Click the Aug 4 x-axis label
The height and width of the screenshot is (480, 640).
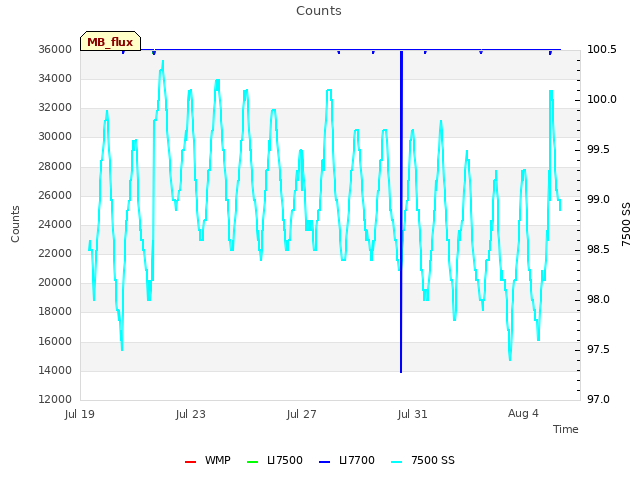tap(523, 413)
